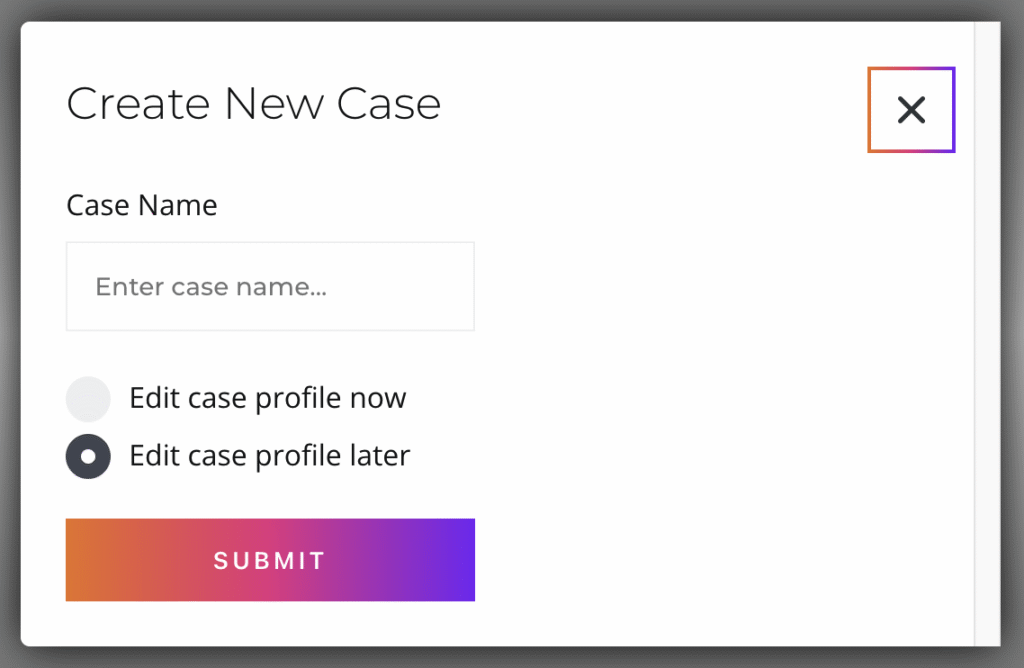Choose the unselected grey radio circle
The height and width of the screenshot is (668, 1024).
click(88, 399)
